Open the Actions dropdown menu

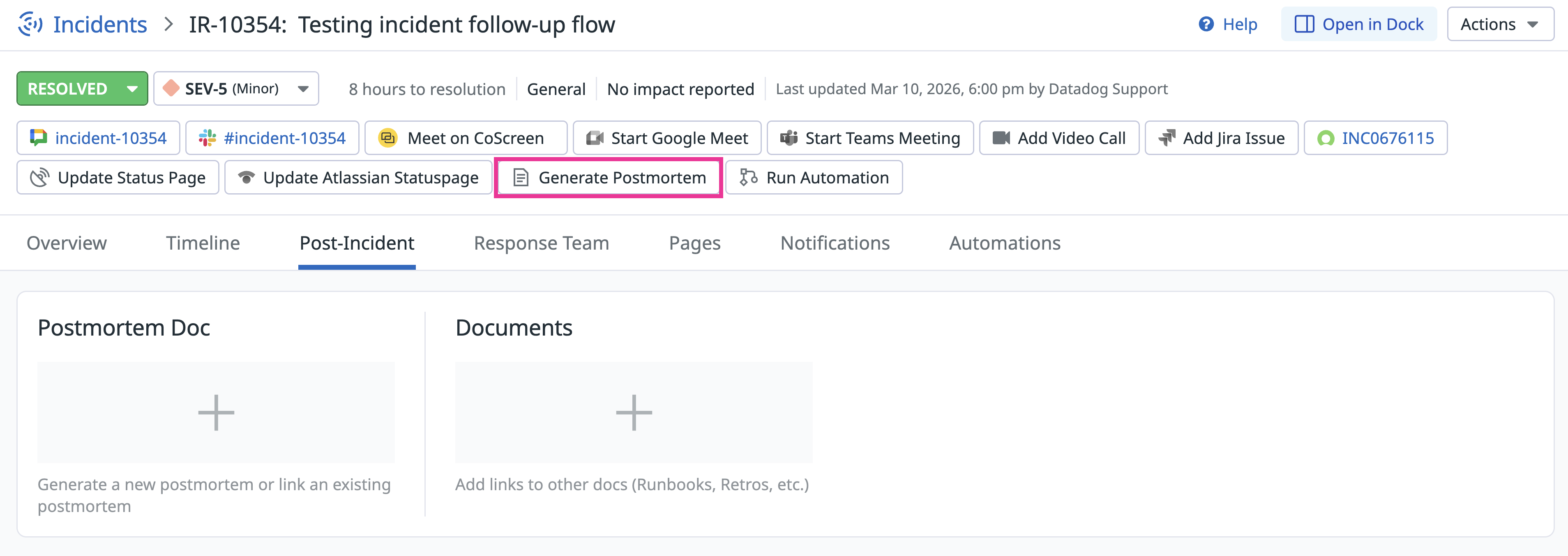1500,24
